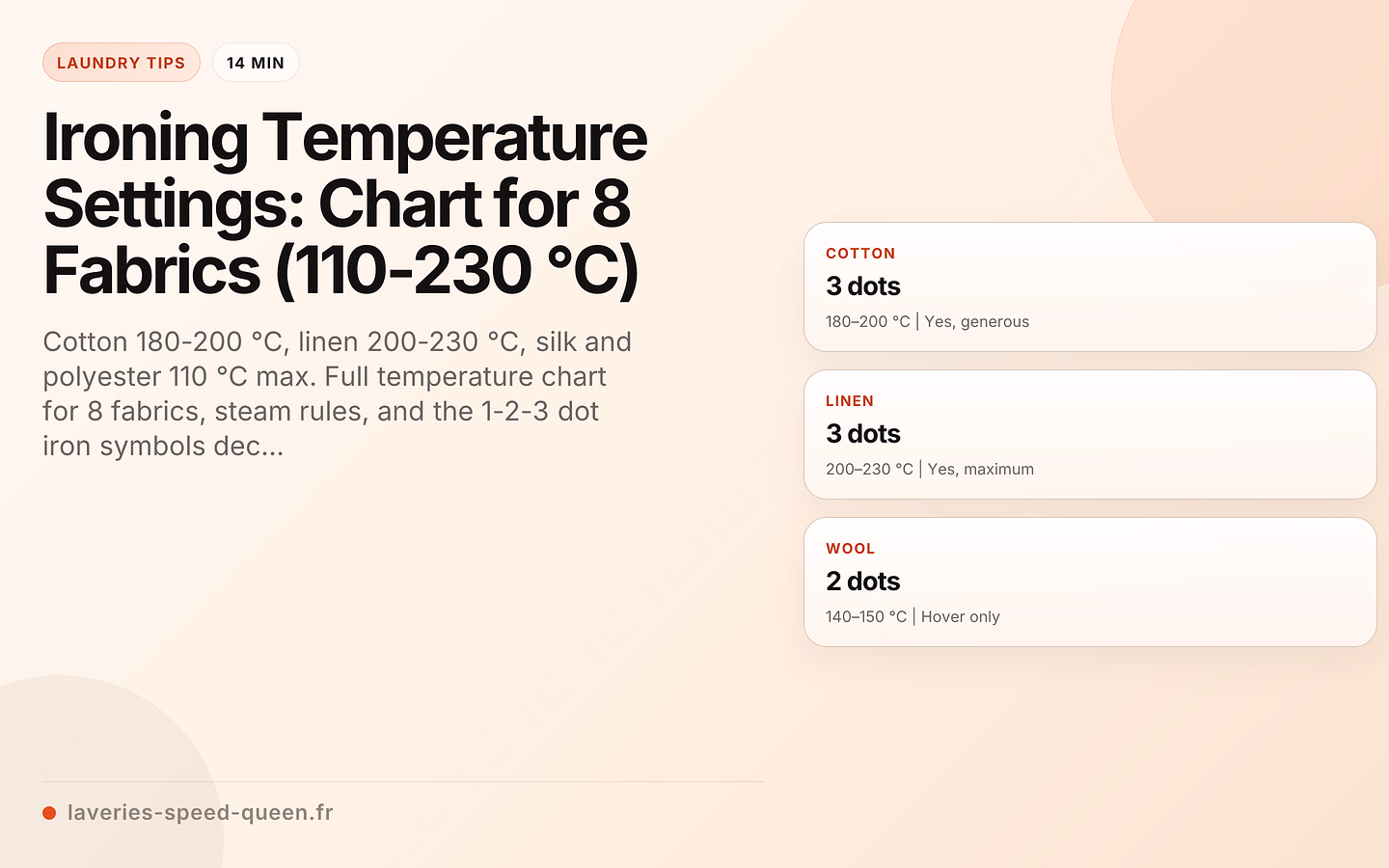The width and height of the screenshot is (1389, 868).
Task: Click the LINEN label text
Action: 850,401
